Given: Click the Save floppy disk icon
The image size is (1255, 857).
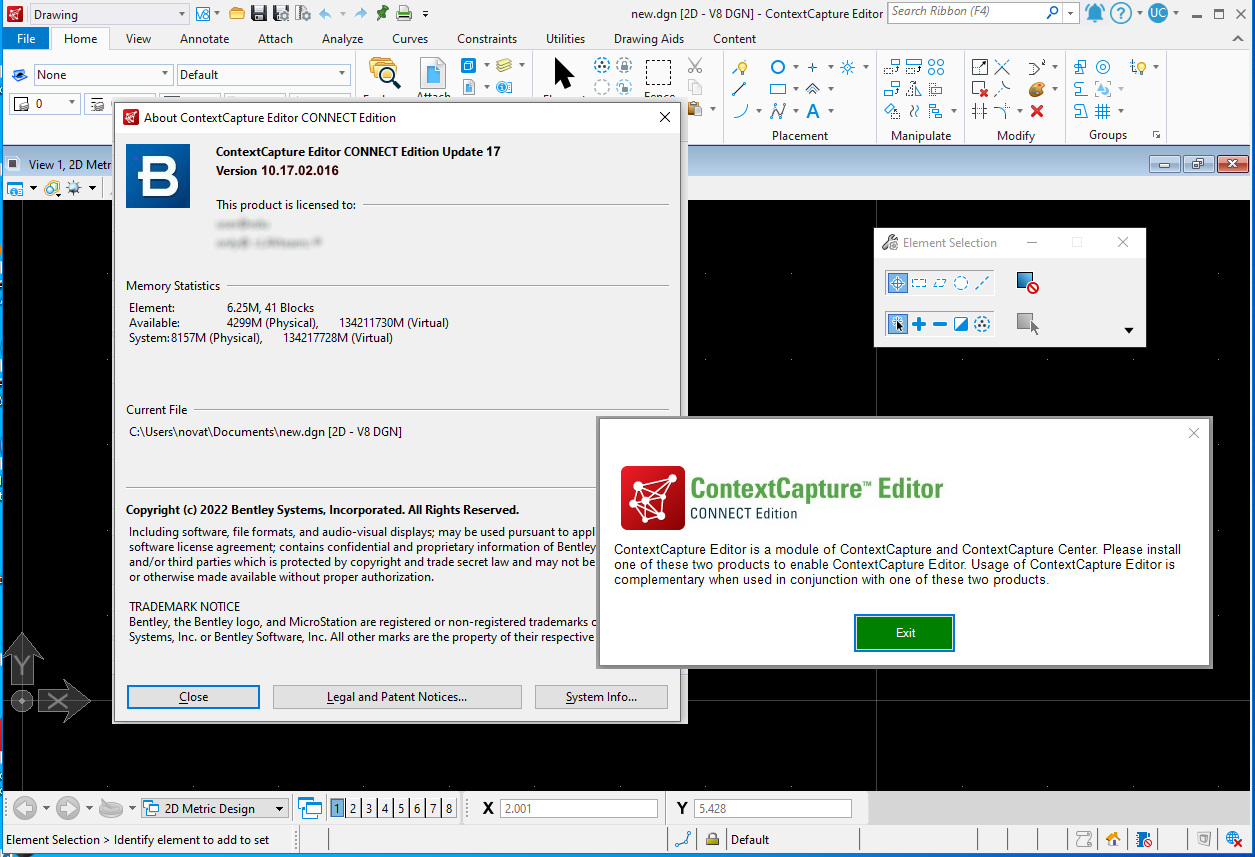Looking at the screenshot, I should click(259, 13).
